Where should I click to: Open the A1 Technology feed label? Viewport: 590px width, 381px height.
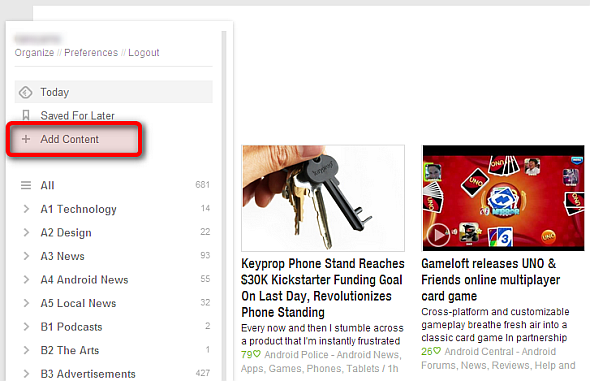coord(78,209)
